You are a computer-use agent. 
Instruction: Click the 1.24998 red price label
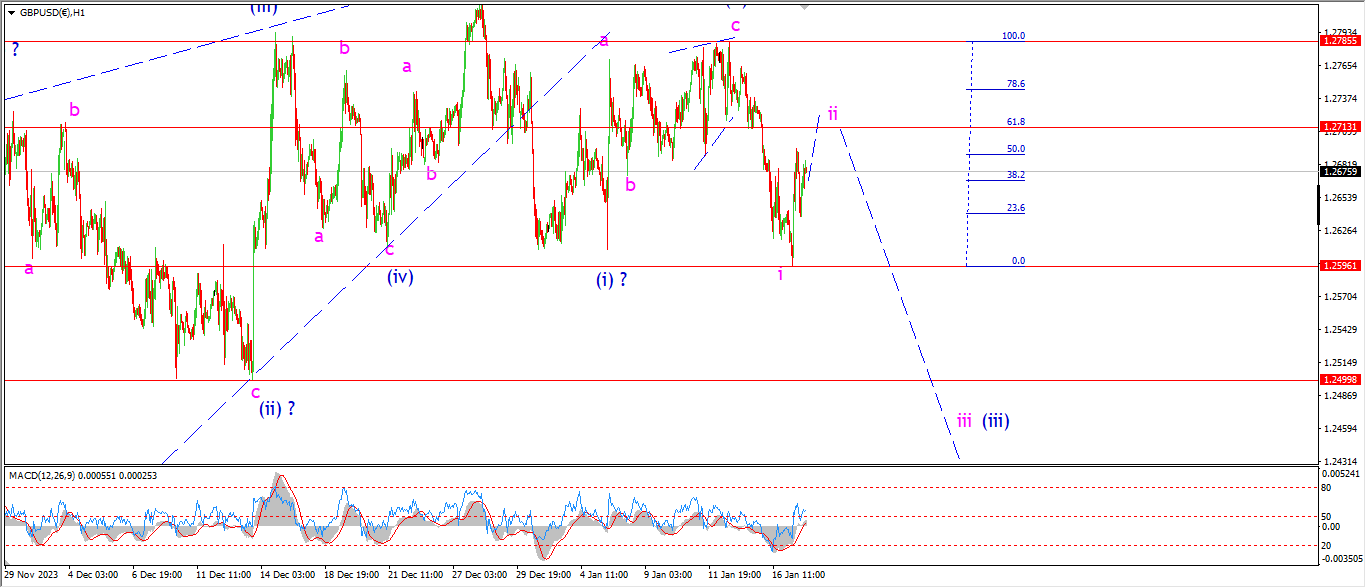pyautogui.click(x=1339, y=380)
